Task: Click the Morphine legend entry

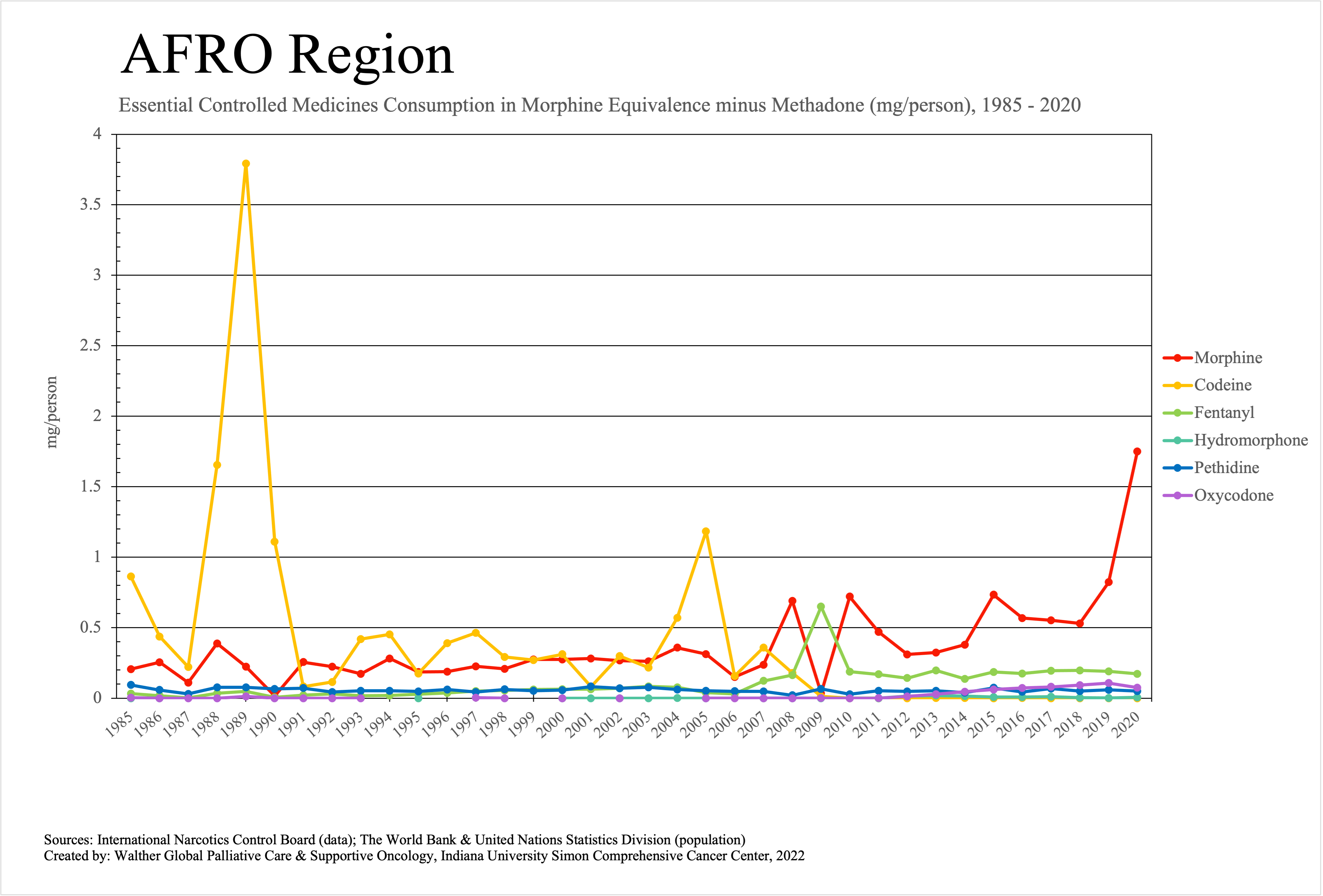Action: [1227, 358]
